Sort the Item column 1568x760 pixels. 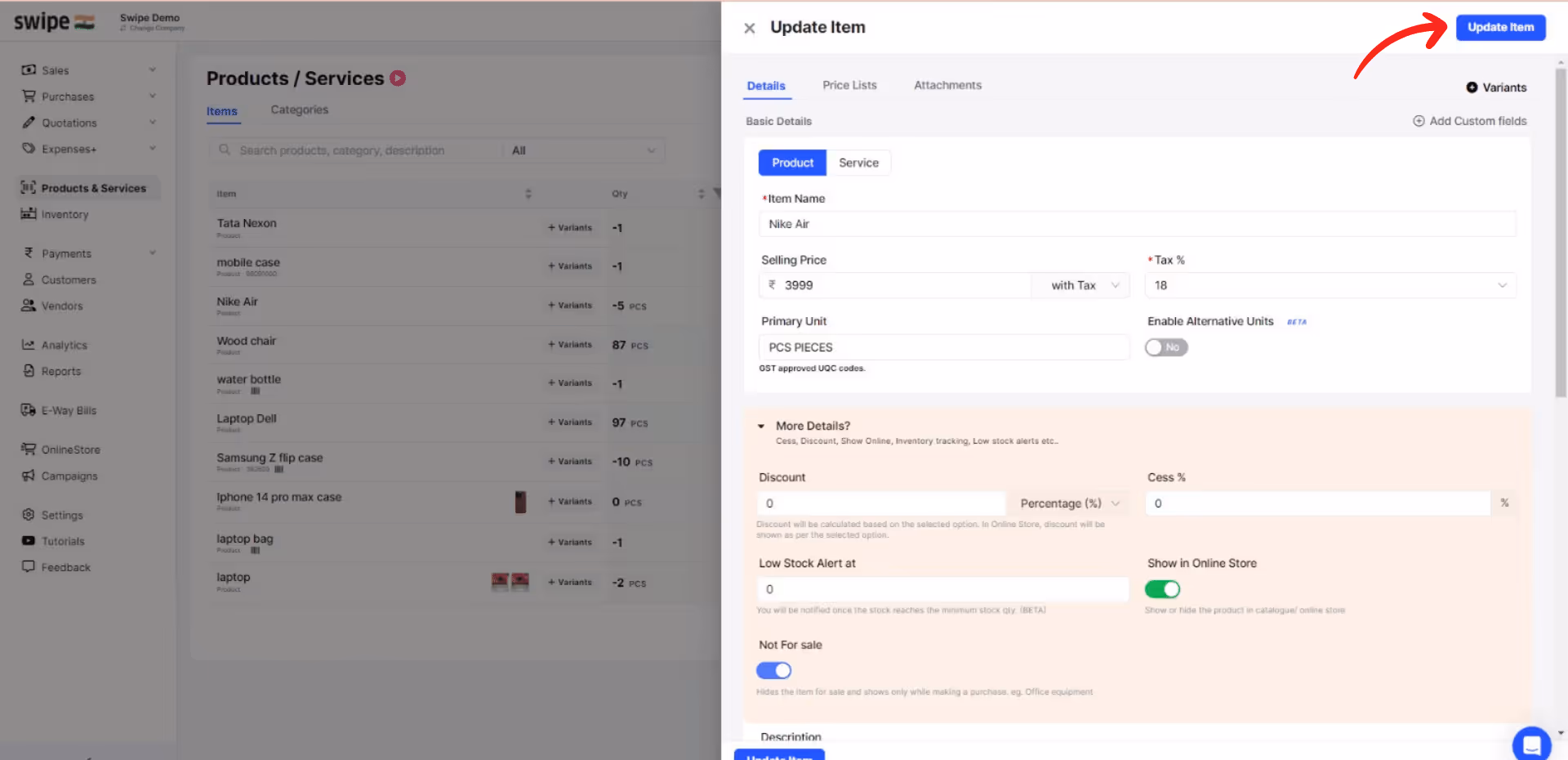point(528,194)
